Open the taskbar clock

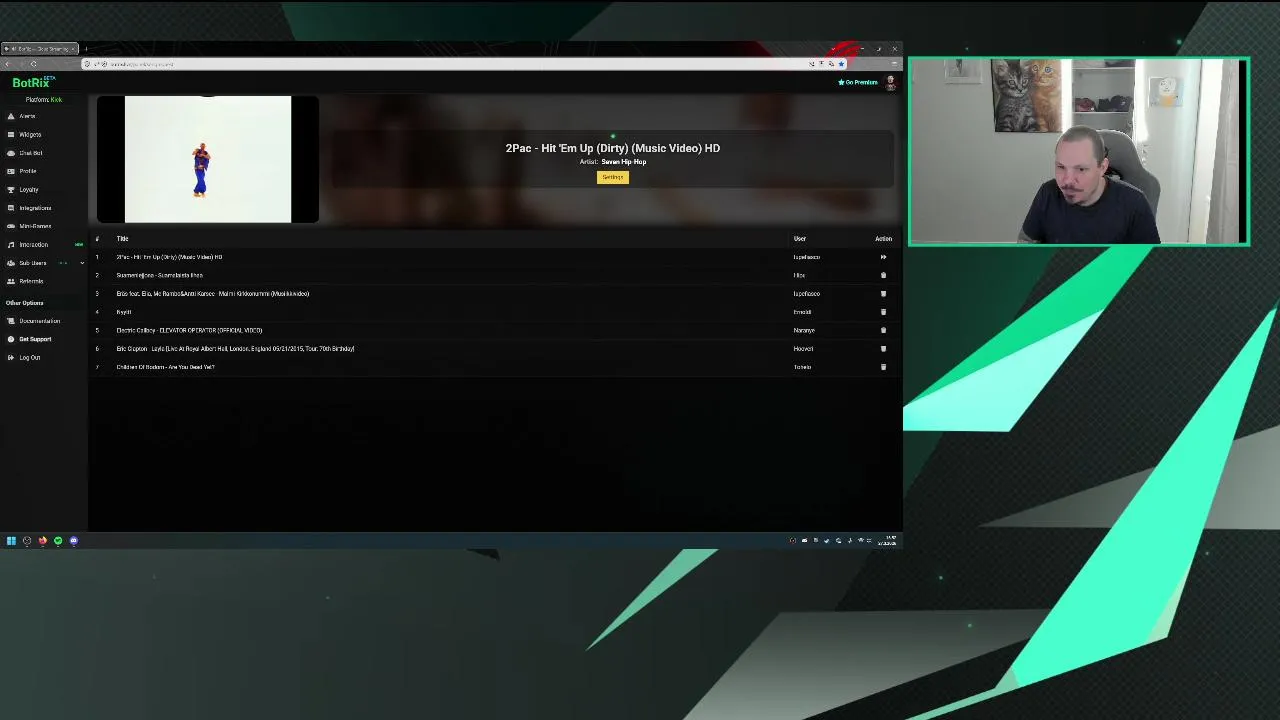tap(889, 541)
